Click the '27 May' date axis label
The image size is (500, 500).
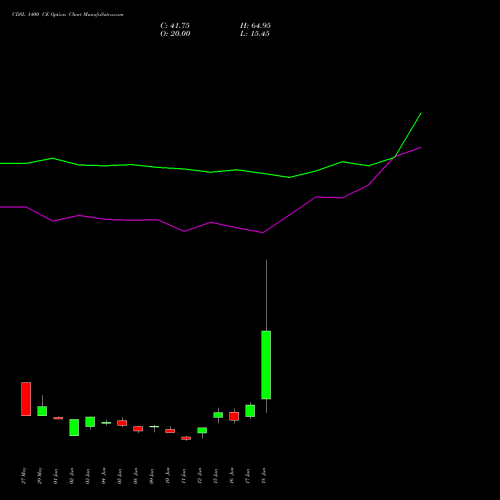24,476
